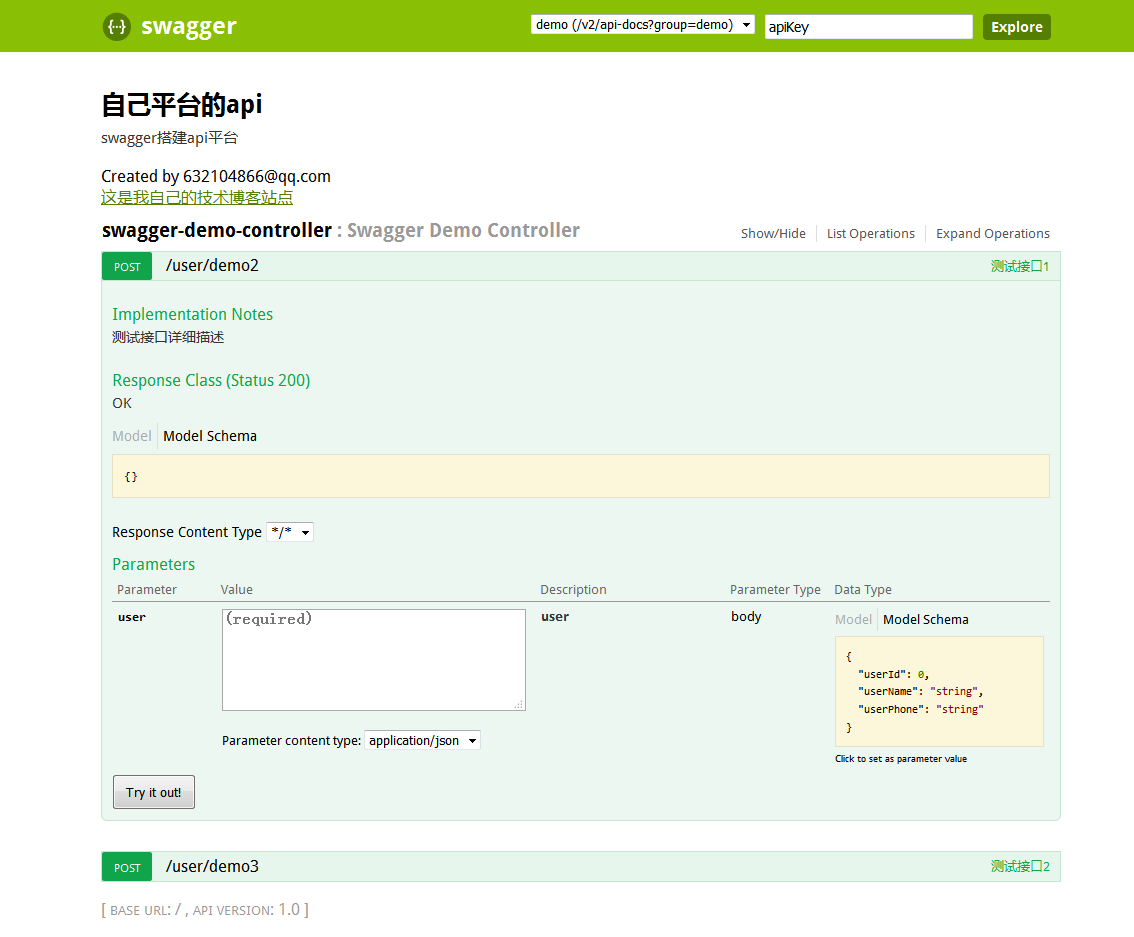Collapse the /user/demo2 endpoint path
Image resolution: width=1134 pixels, height=937 pixels.
212,265
